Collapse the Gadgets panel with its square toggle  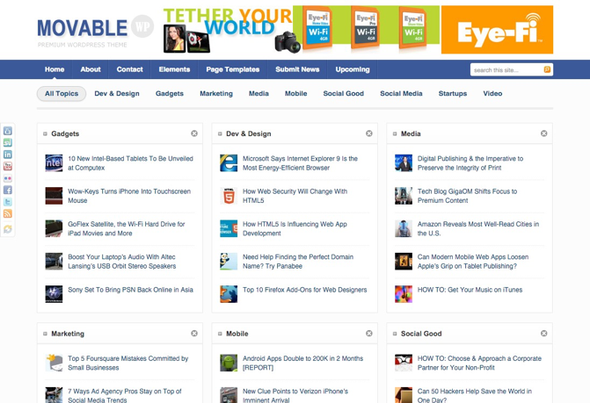pos(45,134)
